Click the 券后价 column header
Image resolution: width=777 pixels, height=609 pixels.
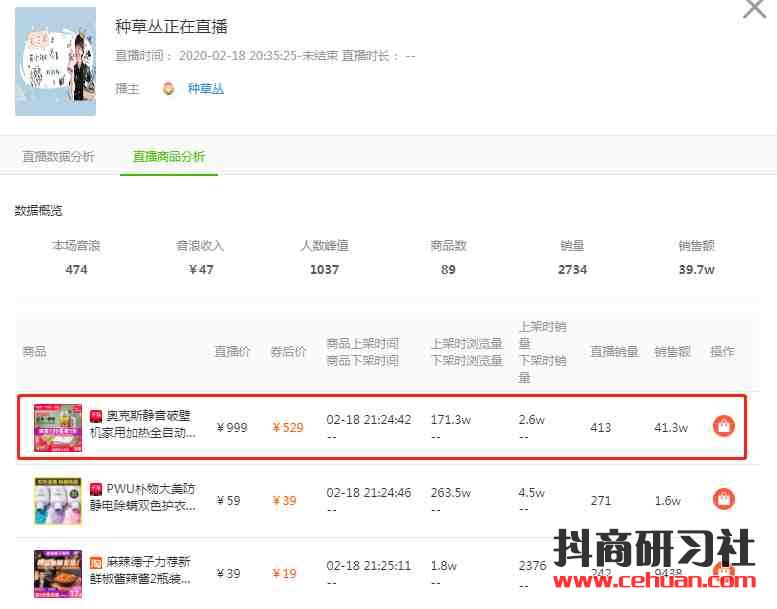pos(288,352)
